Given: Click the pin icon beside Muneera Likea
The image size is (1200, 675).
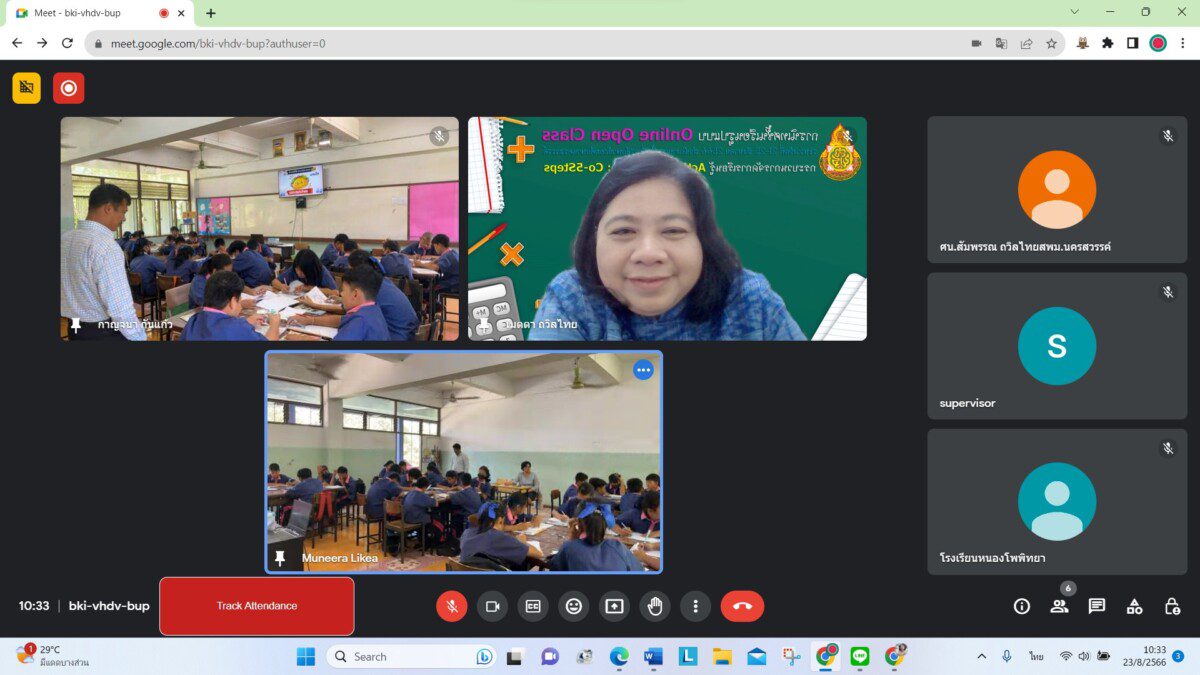Looking at the screenshot, I should pos(280,557).
